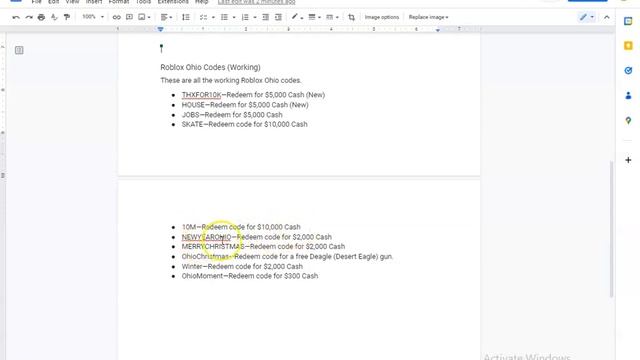
Task: Select the Paint format roller icon
Action: (67, 17)
